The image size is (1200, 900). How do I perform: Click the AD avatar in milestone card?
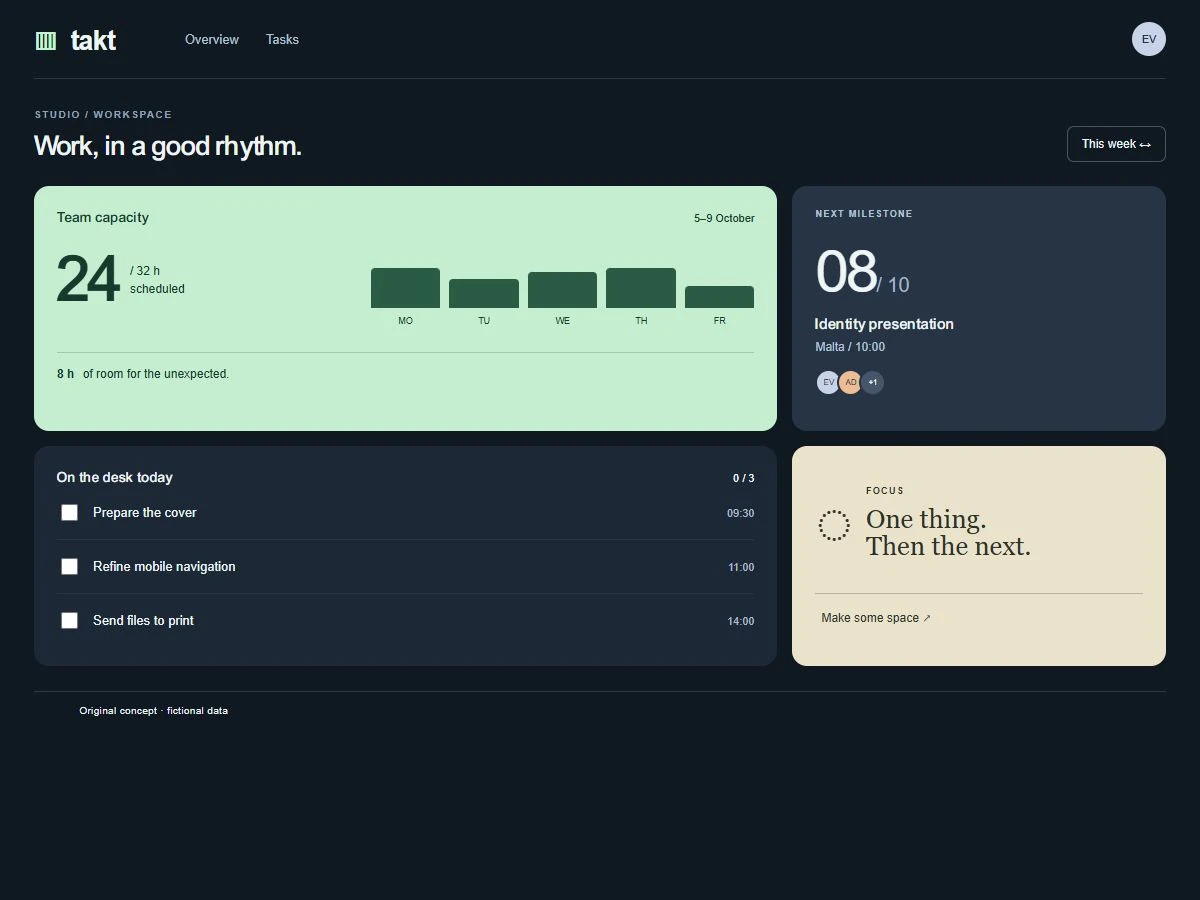[850, 382]
